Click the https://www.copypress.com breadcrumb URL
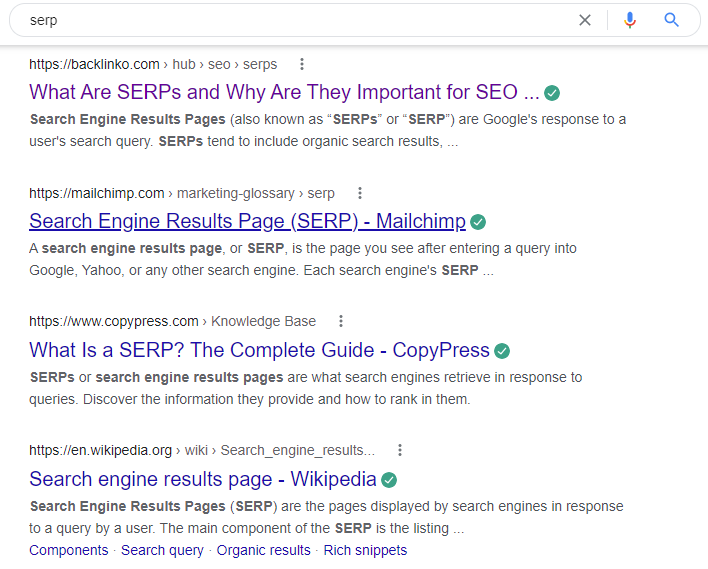Screen dimensions: 708x569 coord(114,321)
